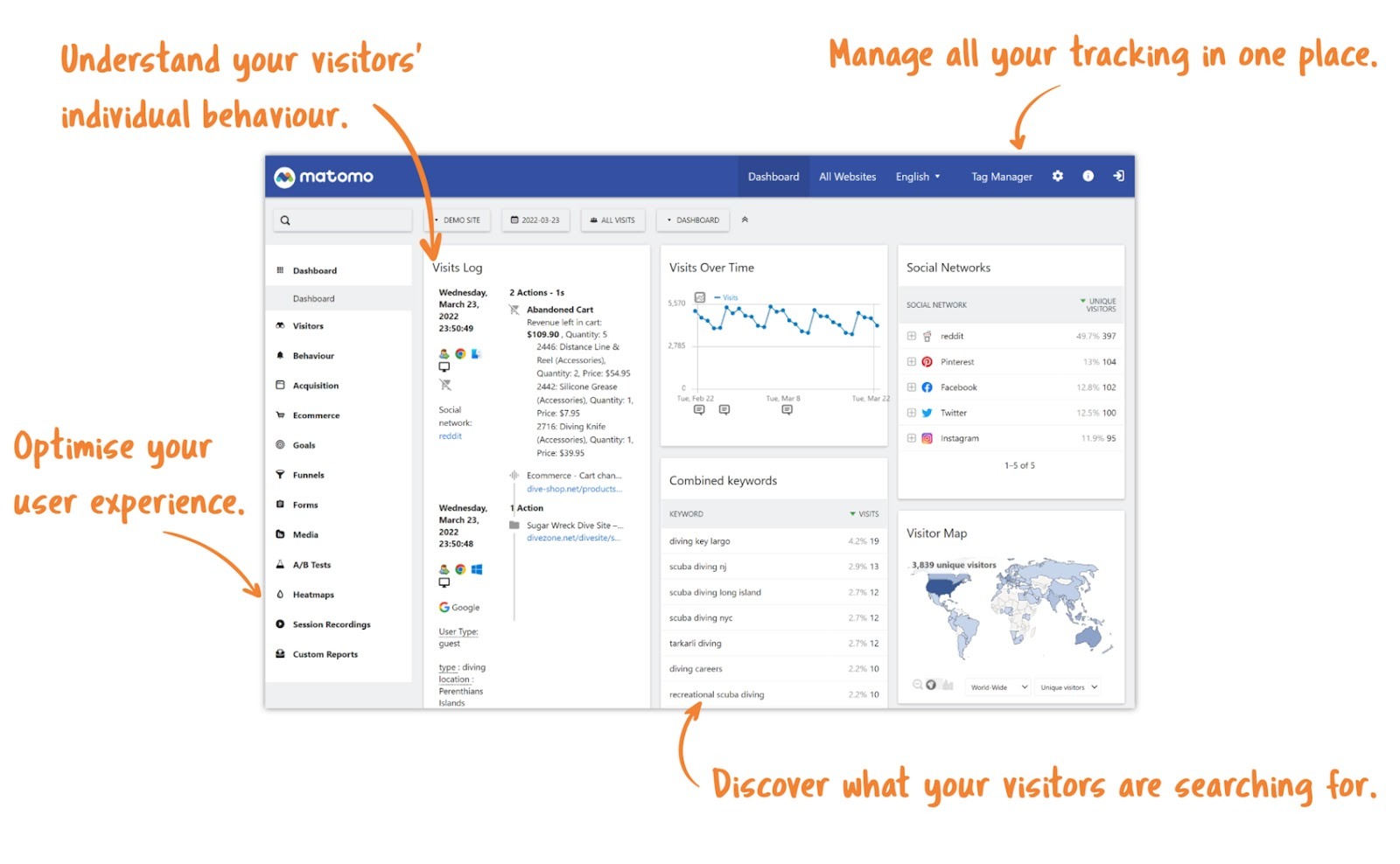
Task: Click the map zoom-out magnifier icon
Action: click(x=917, y=685)
